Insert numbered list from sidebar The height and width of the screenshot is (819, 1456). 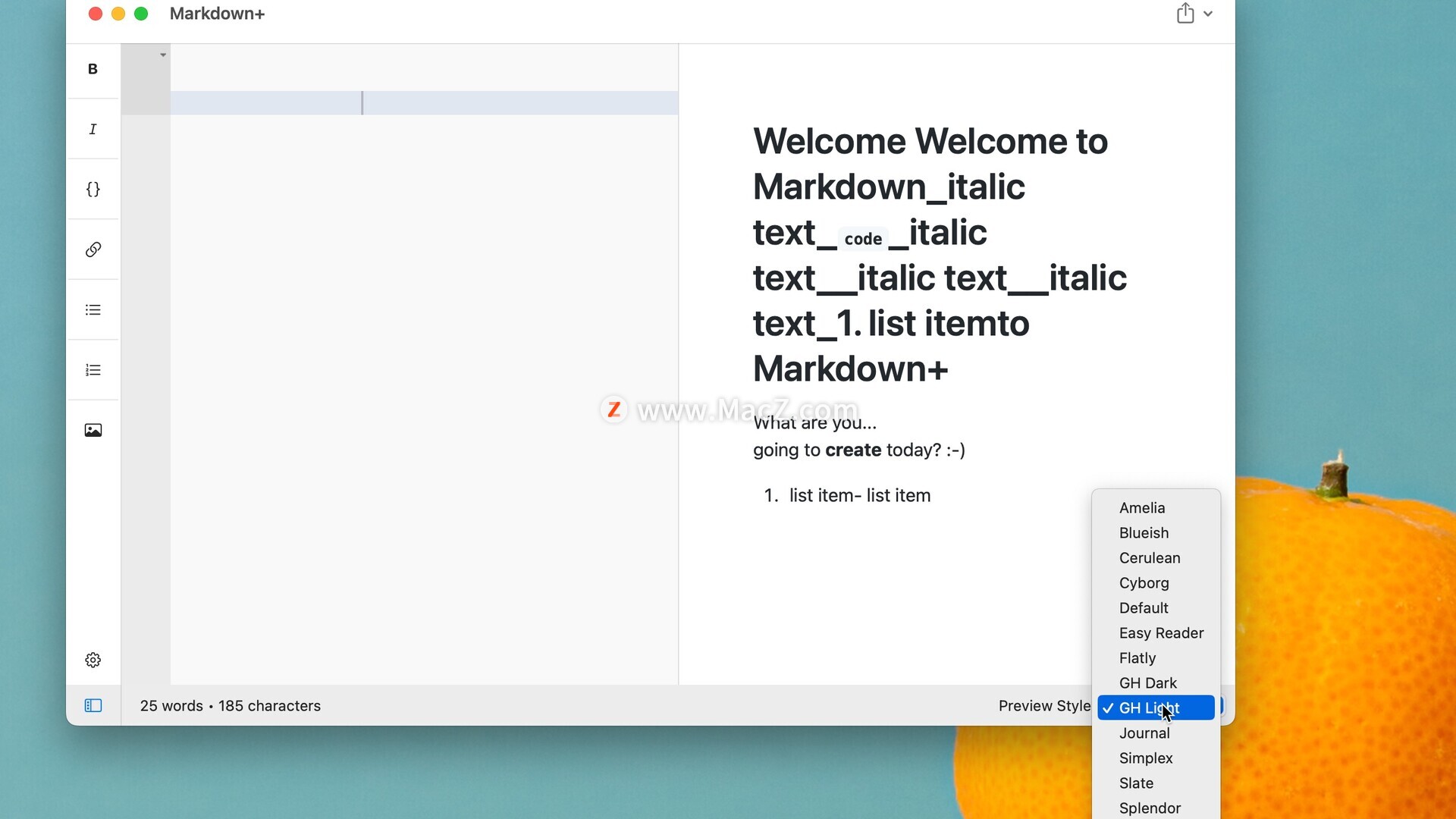click(93, 370)
